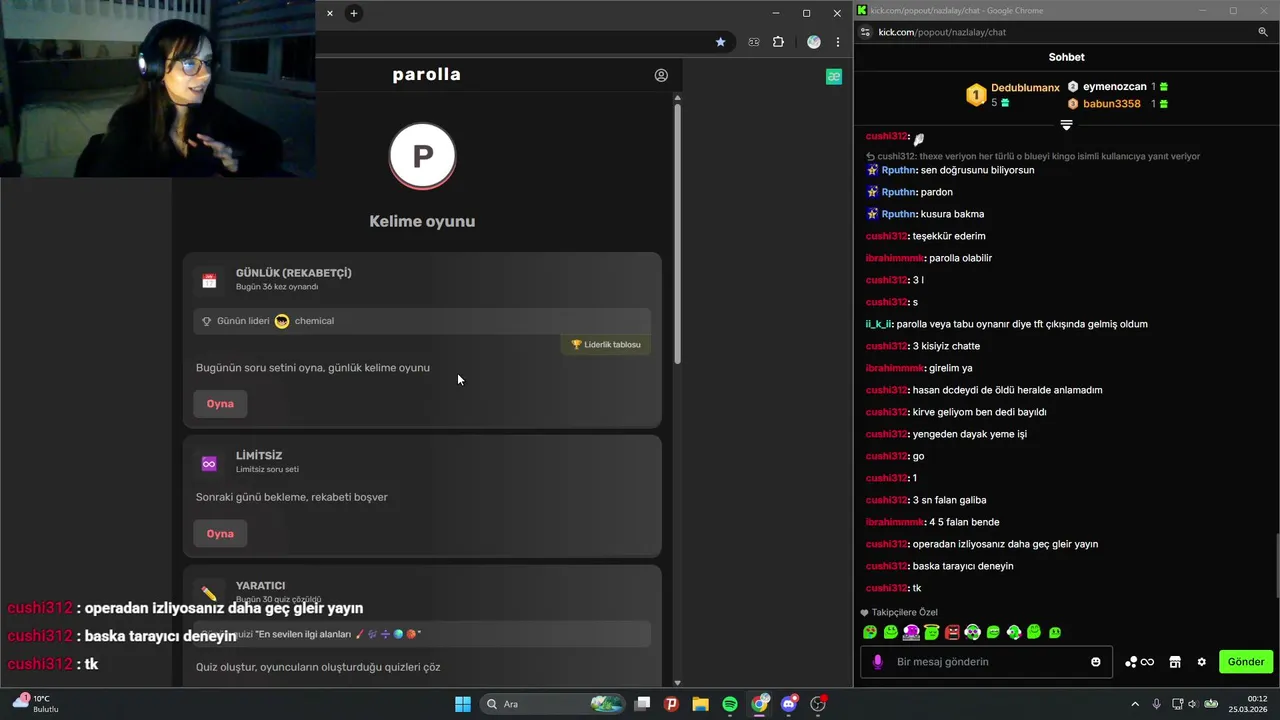Viewport: 1280px width, 720px height.
Task: Open the weather widget showing 10°C
Action: [x=36, y=703]
